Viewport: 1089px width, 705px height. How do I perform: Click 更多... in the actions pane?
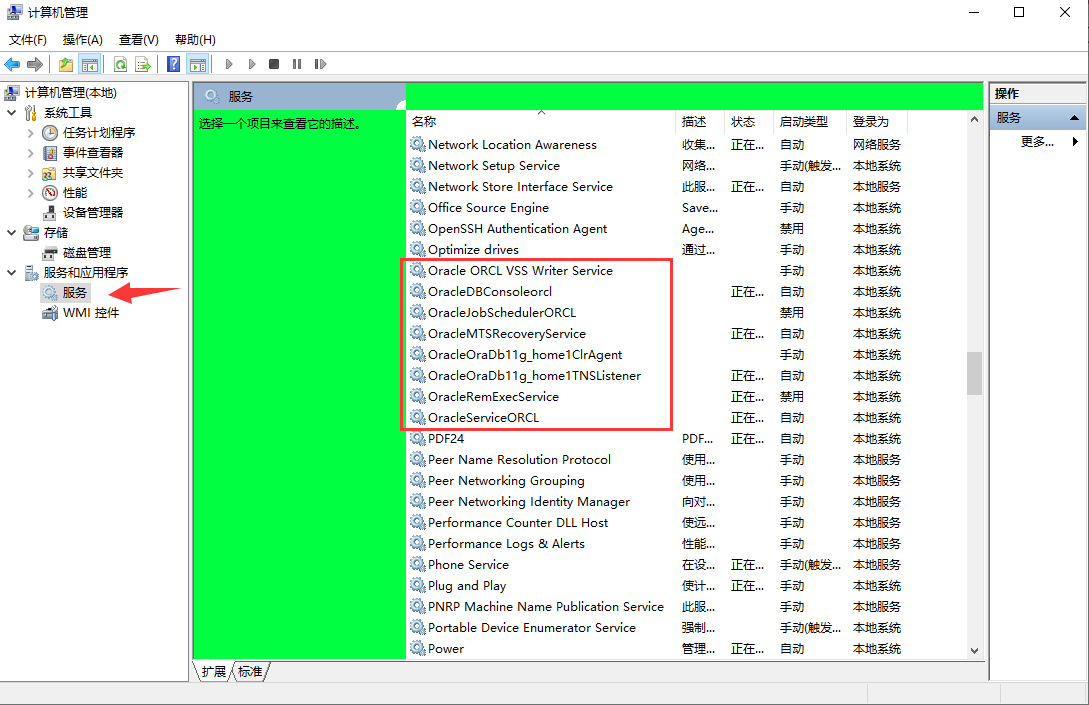click(1037, 142)
